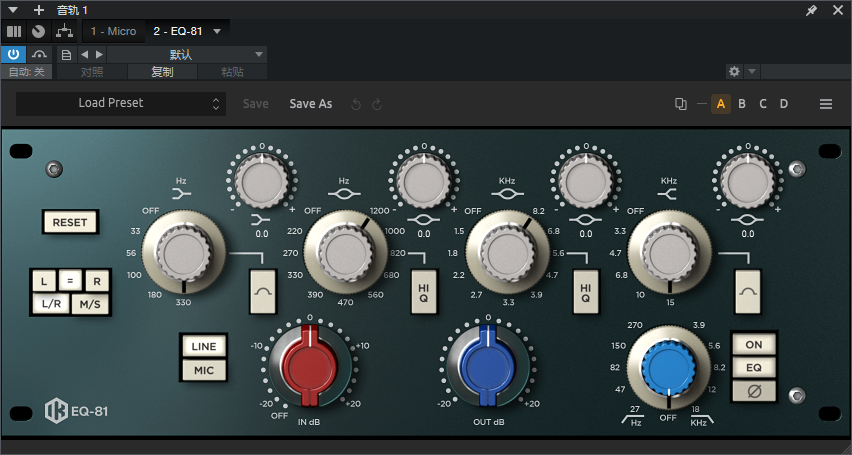Click the 复制 copy button
Viewport: 852px width, 455px height.
[162, 72]
